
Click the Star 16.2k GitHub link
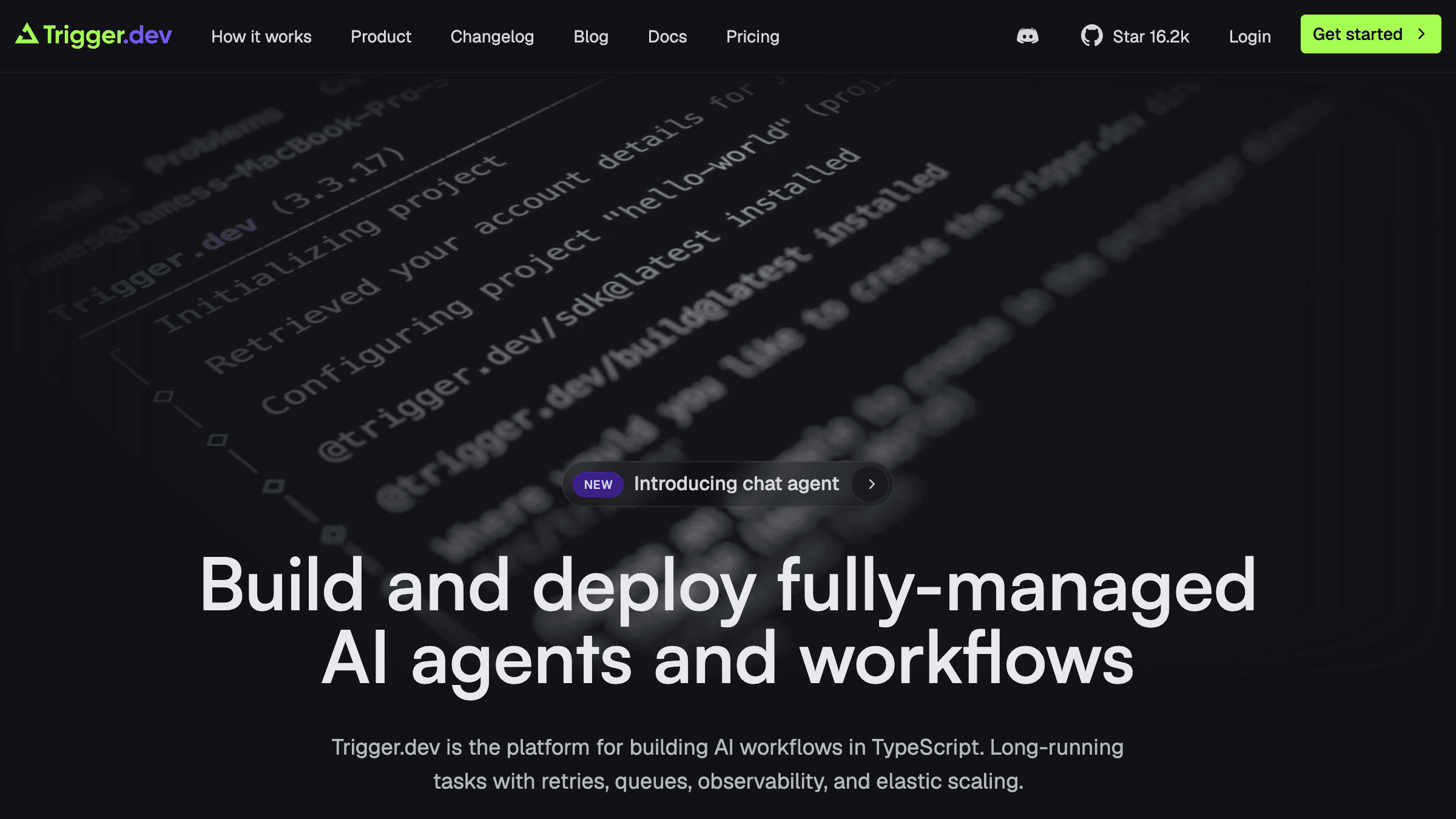[x=1134, y=36]
